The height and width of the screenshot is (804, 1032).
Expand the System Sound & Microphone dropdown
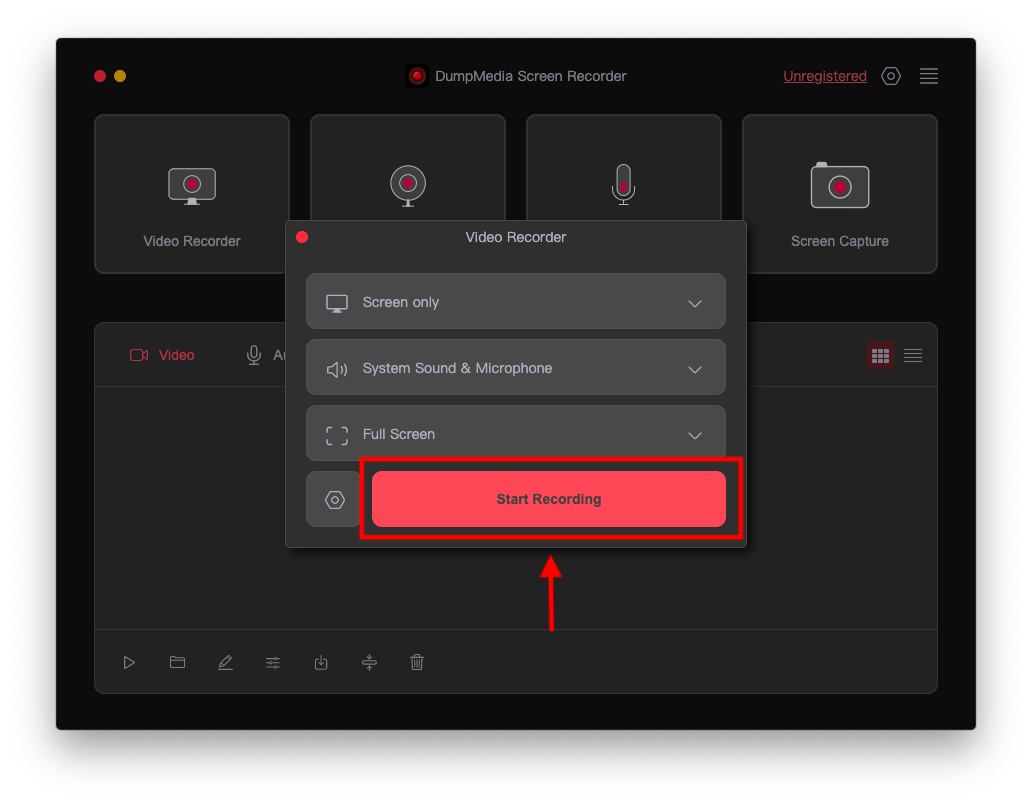click(x=515, y=368)
